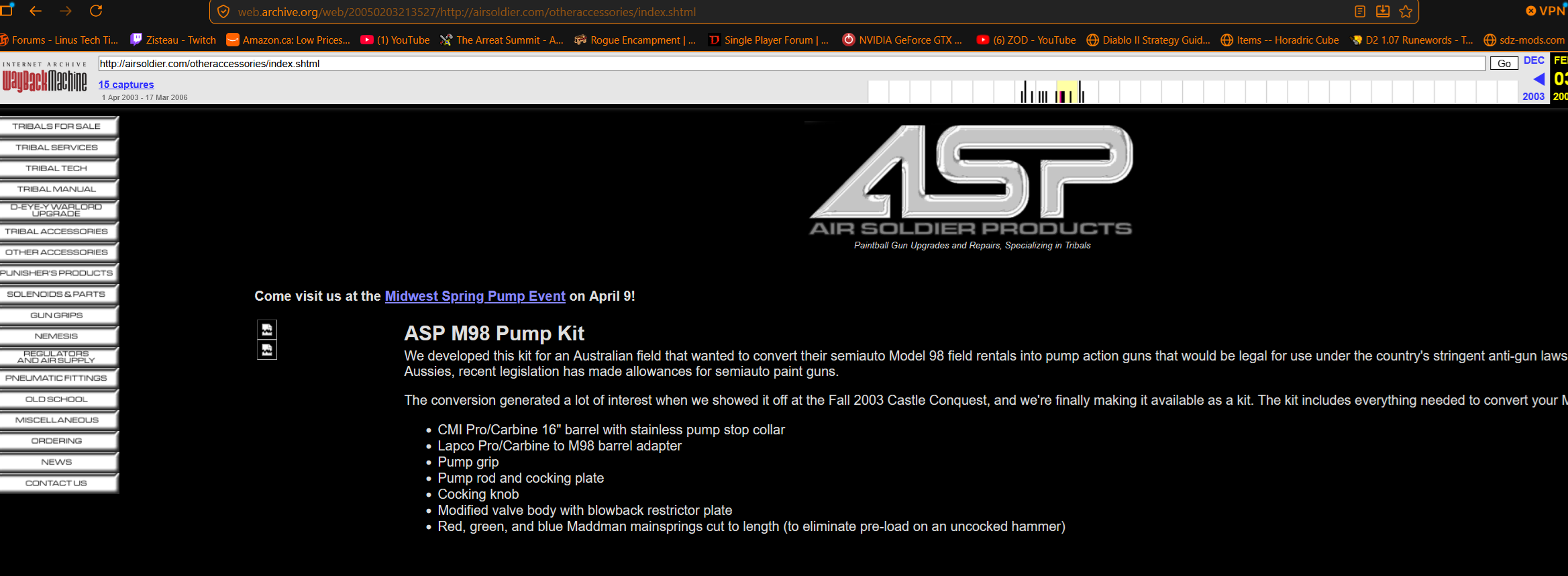Open Ordering menu item
The image size is (1568, 576).
59,441
